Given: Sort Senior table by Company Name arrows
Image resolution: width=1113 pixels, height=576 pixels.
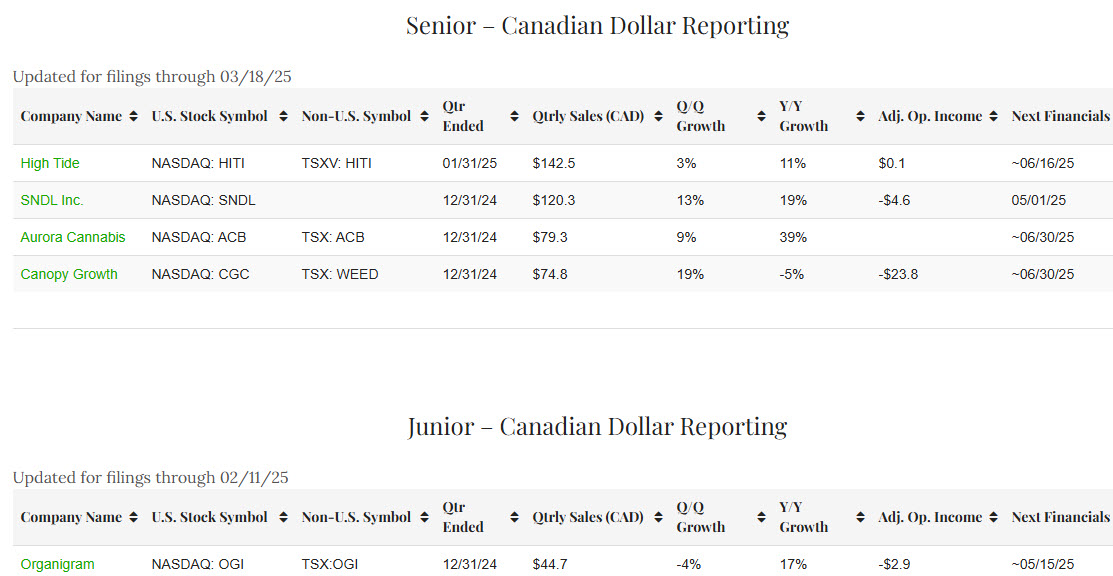Looking at the screenshot, I should 134,116.
